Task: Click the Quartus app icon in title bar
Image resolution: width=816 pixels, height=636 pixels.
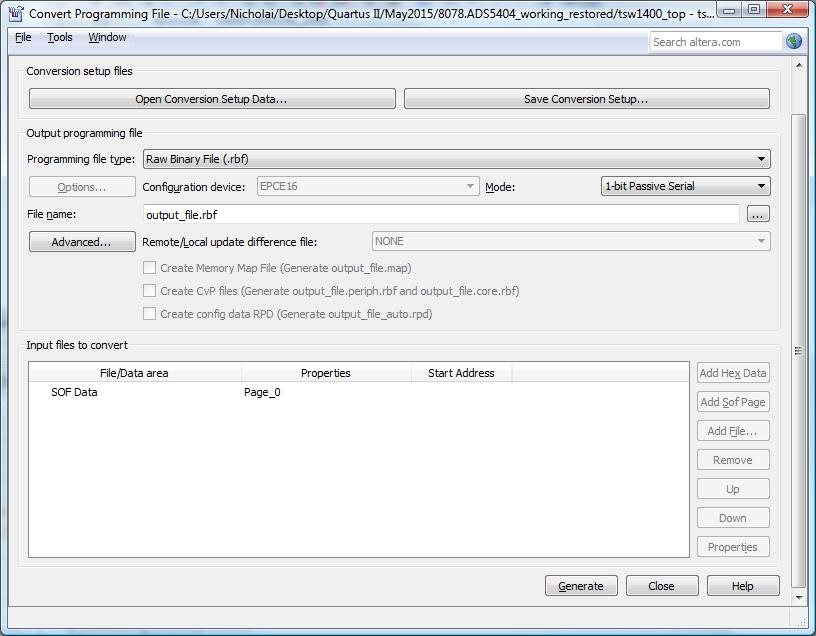Action: pos(16,13)
